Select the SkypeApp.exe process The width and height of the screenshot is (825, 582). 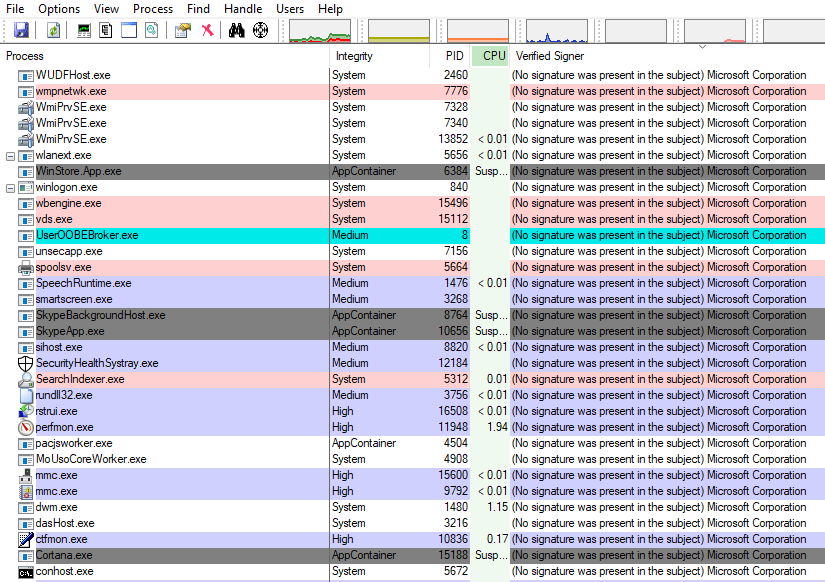coord(412,332)
